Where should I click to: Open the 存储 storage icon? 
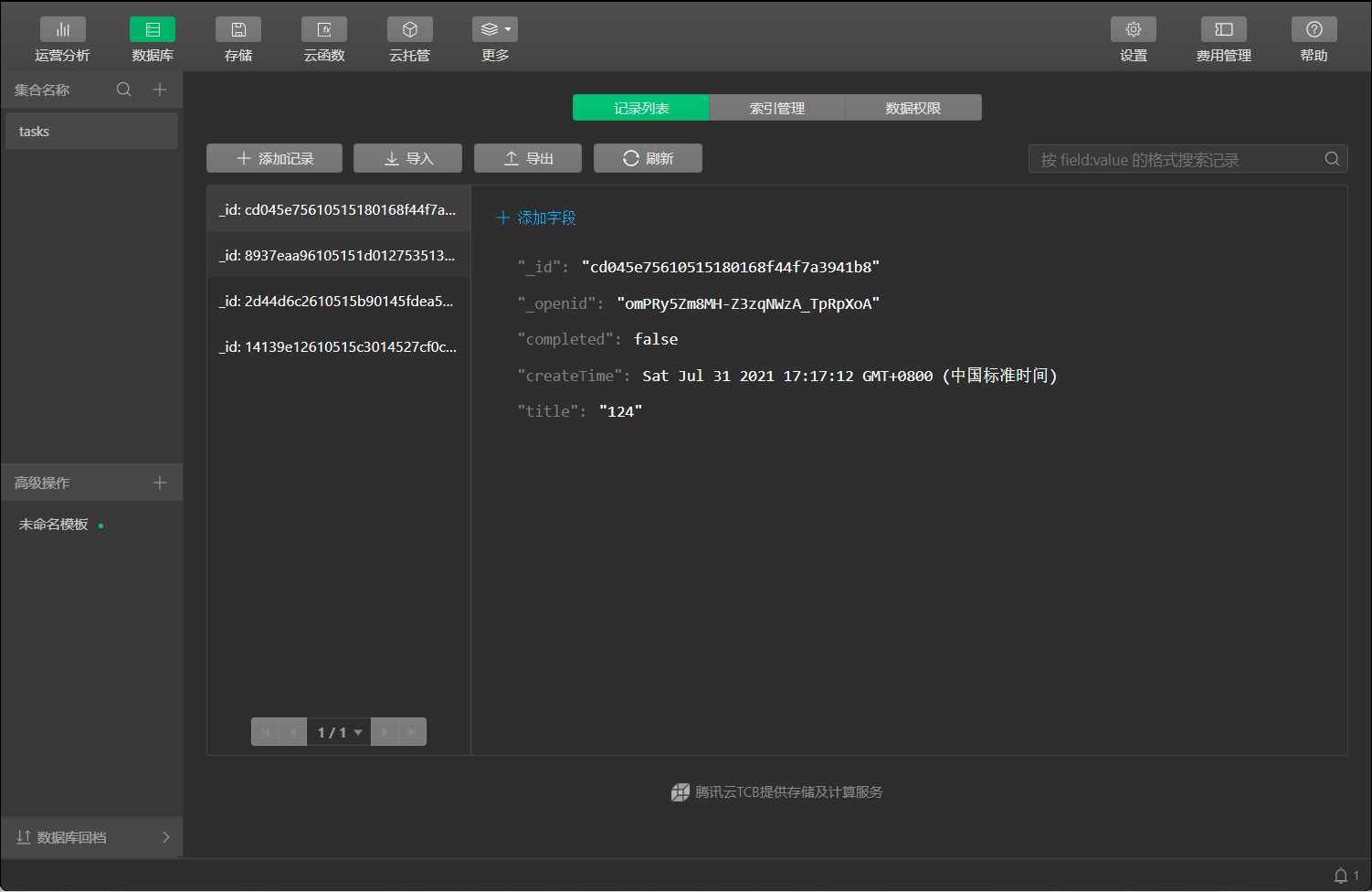coord(238,29)
